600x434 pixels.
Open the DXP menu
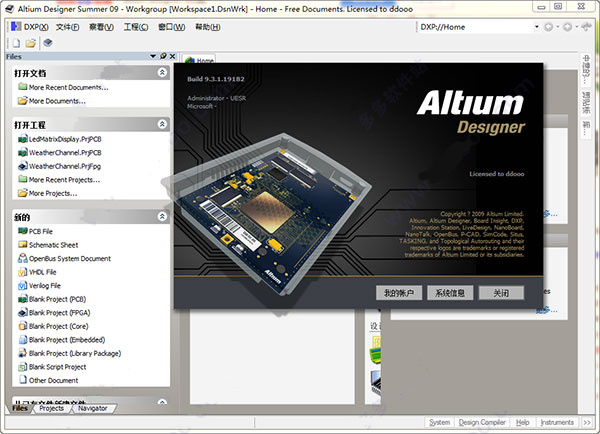point(32,25)
